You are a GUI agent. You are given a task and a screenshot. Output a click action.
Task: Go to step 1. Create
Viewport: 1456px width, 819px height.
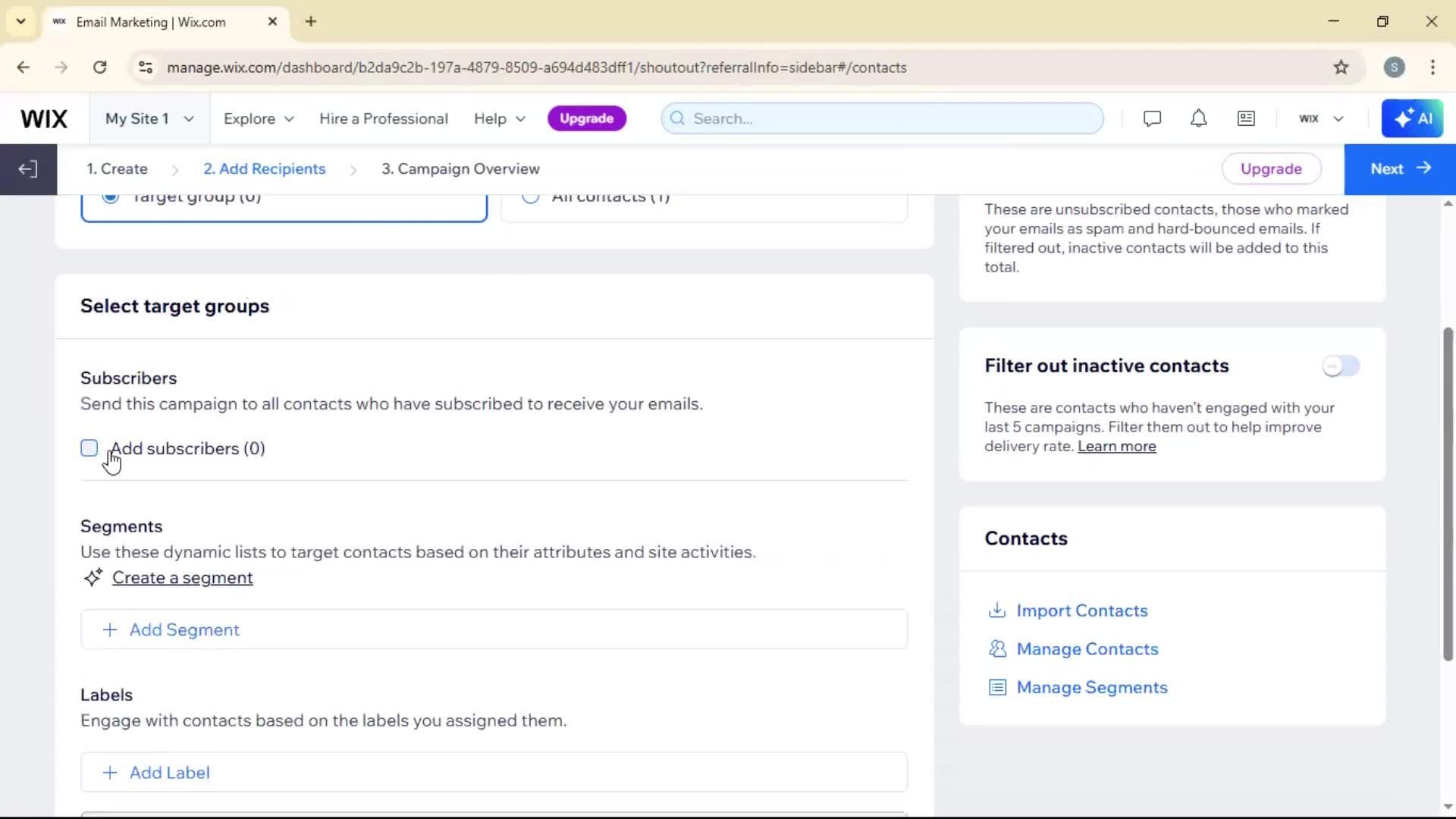tap(117, 169)
